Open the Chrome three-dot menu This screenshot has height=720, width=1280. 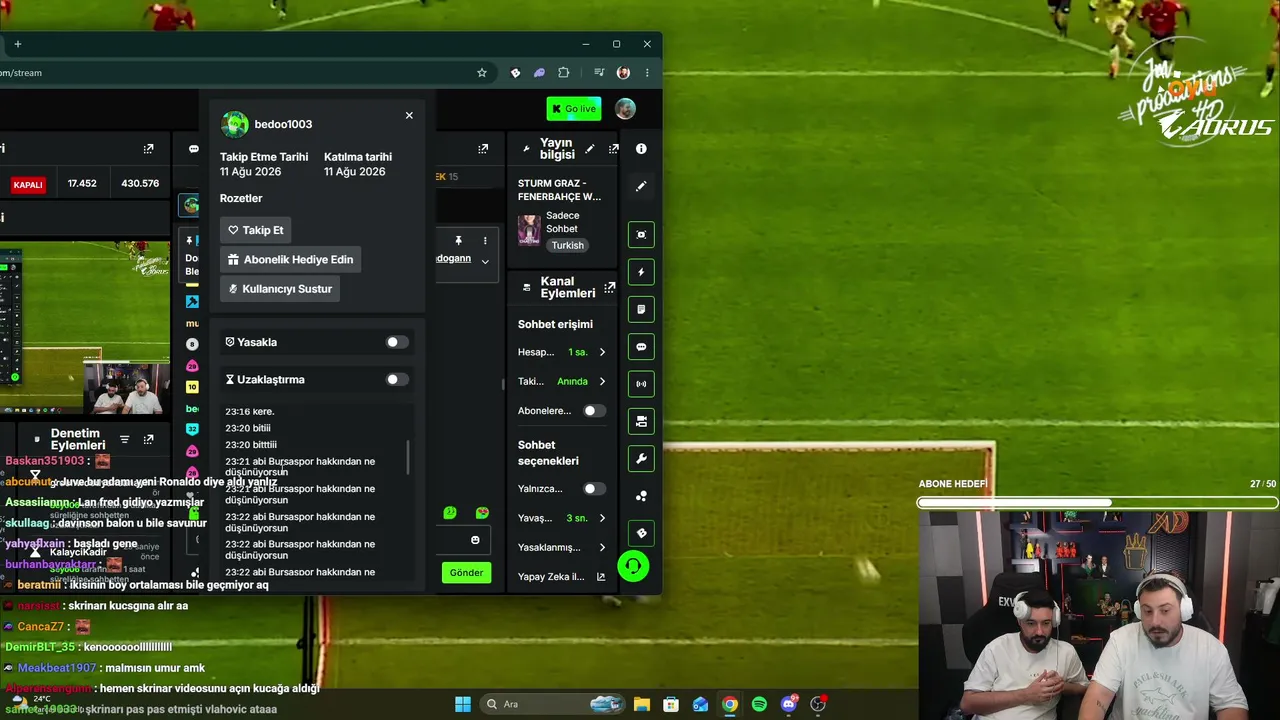(647, 73)
